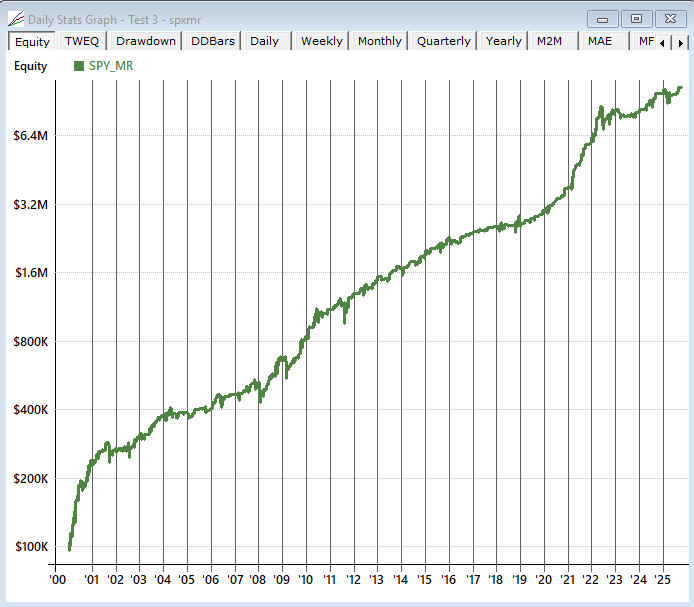This screenshot has width=694, height=607.
Task: Open the partially hidden MF tab
Action: point(645,41)
